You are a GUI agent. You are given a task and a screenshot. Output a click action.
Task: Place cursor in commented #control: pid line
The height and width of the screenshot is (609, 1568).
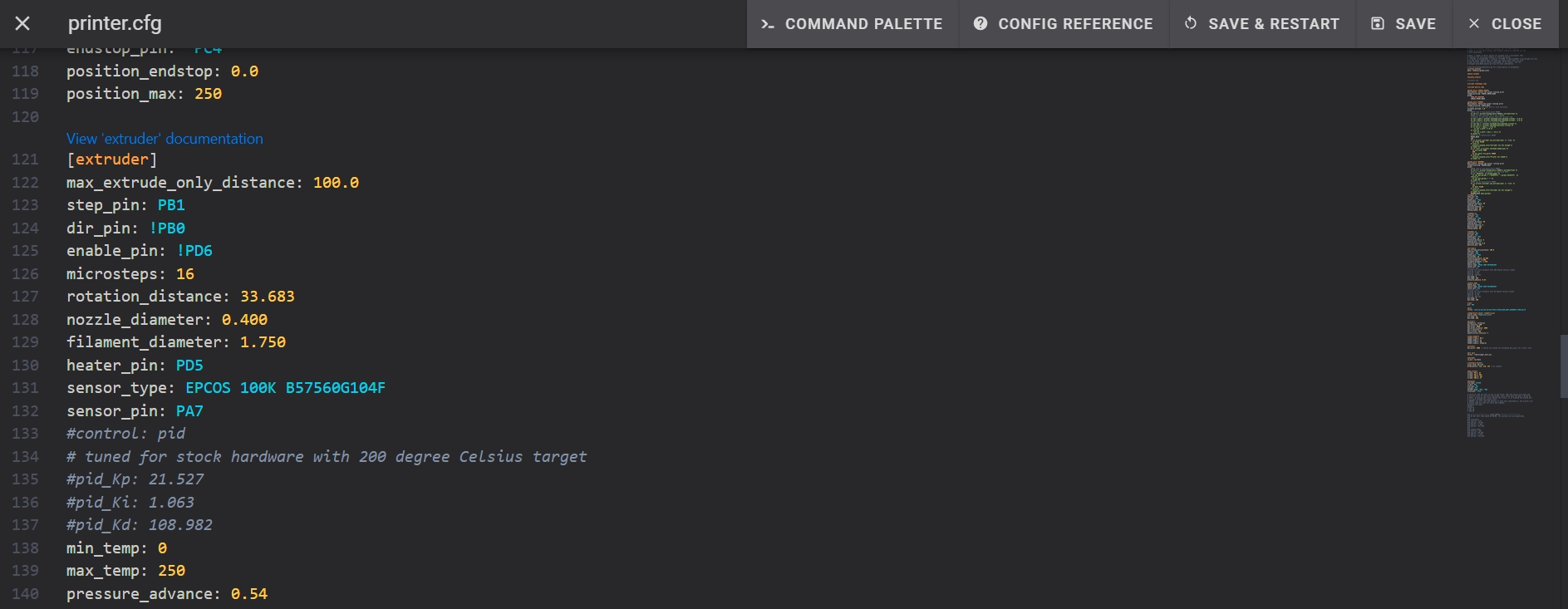[x=125, y=434]
